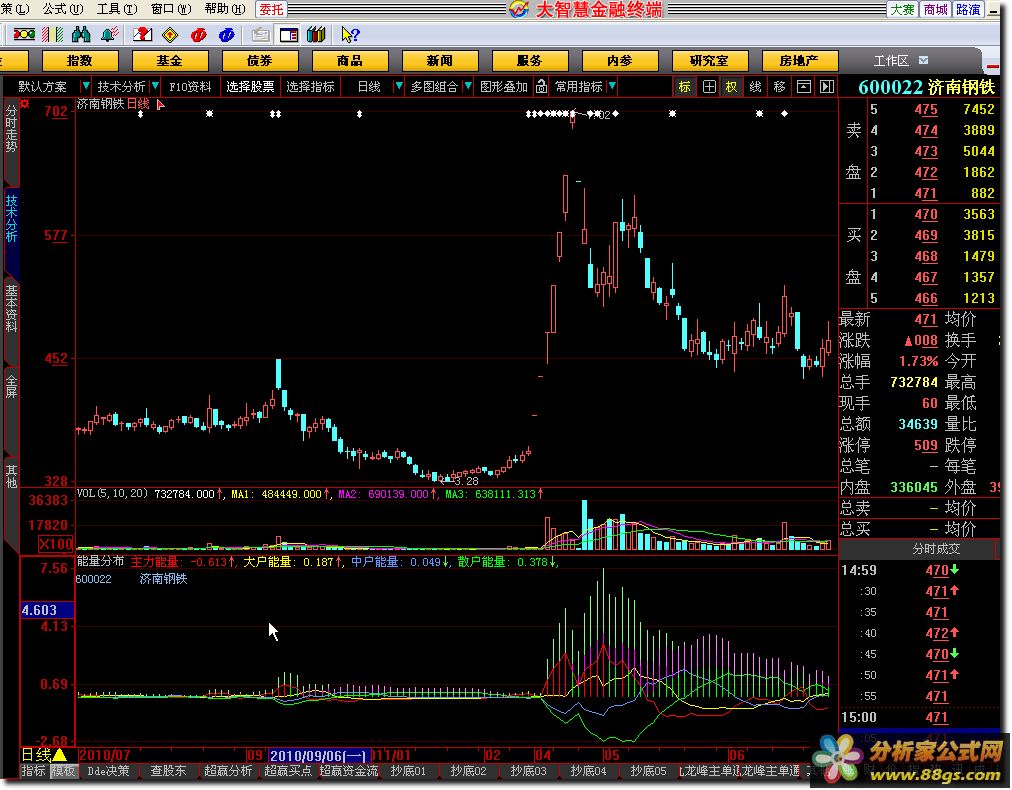1012x790 pixels.
Task: Open the 公式 menu
Action: coord(63,9)
